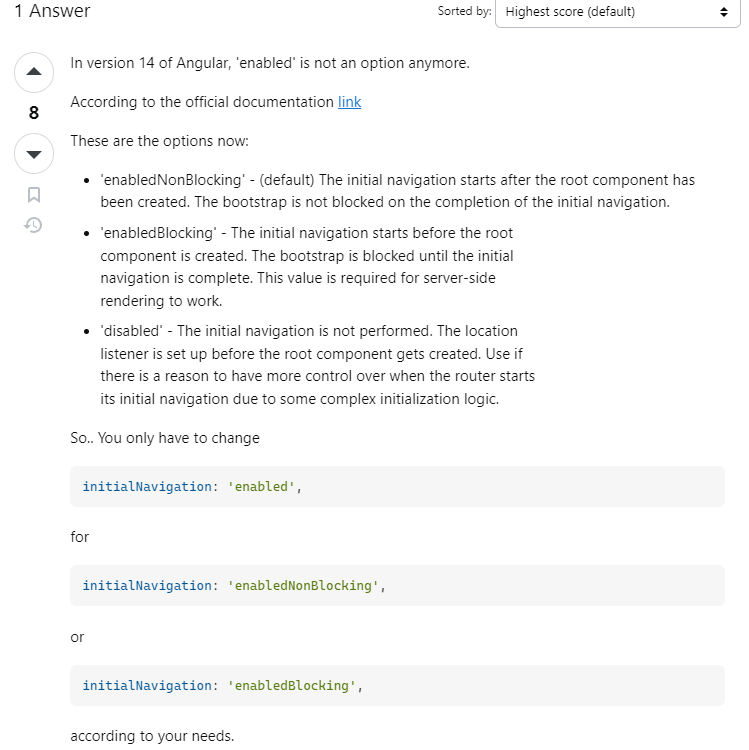This screenshot has width=749, height=750.
Task: Click the 'disabled' option bullet description
Action: click(318, 365)
